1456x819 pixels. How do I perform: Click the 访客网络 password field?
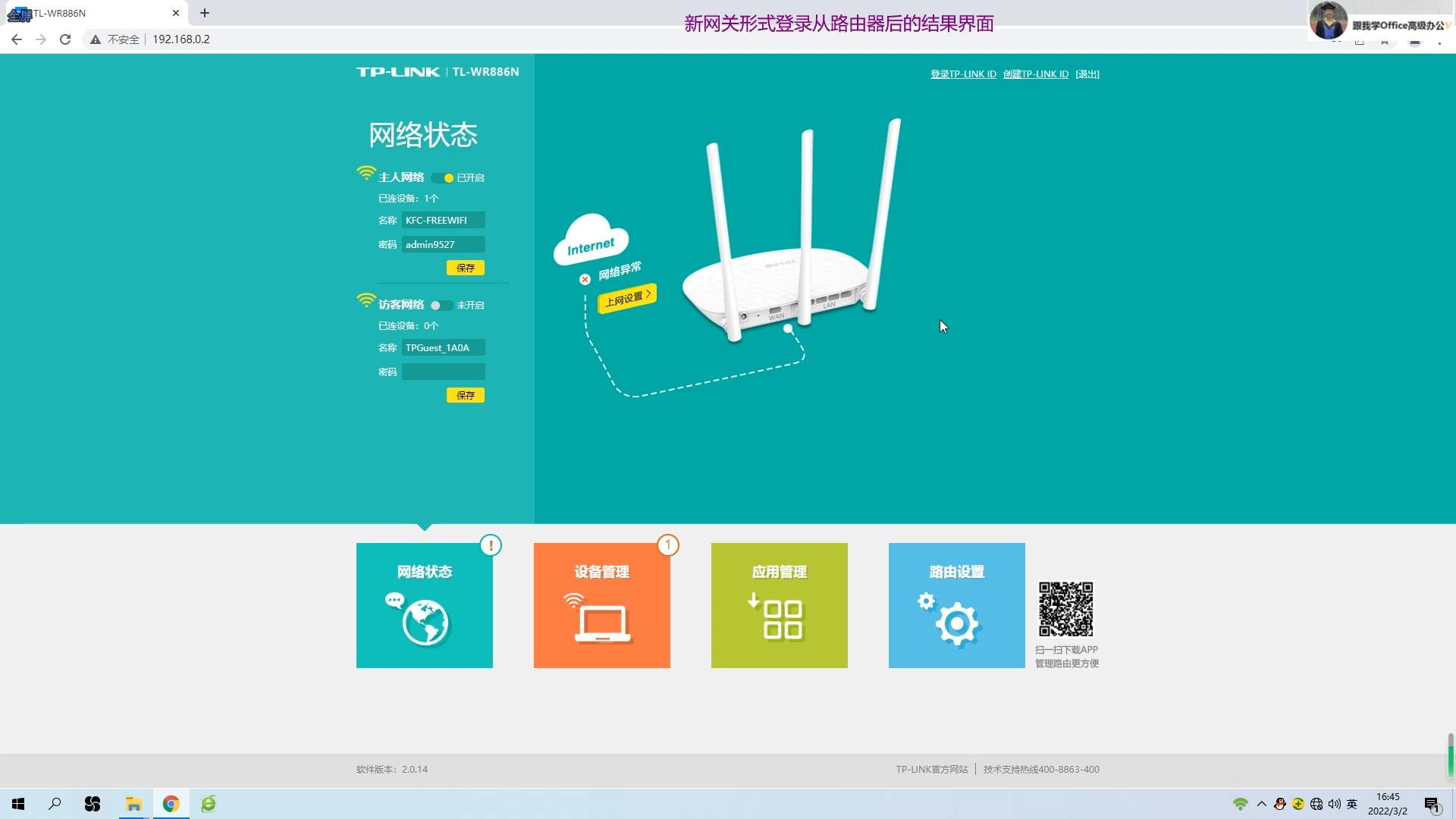click(444, 372)
